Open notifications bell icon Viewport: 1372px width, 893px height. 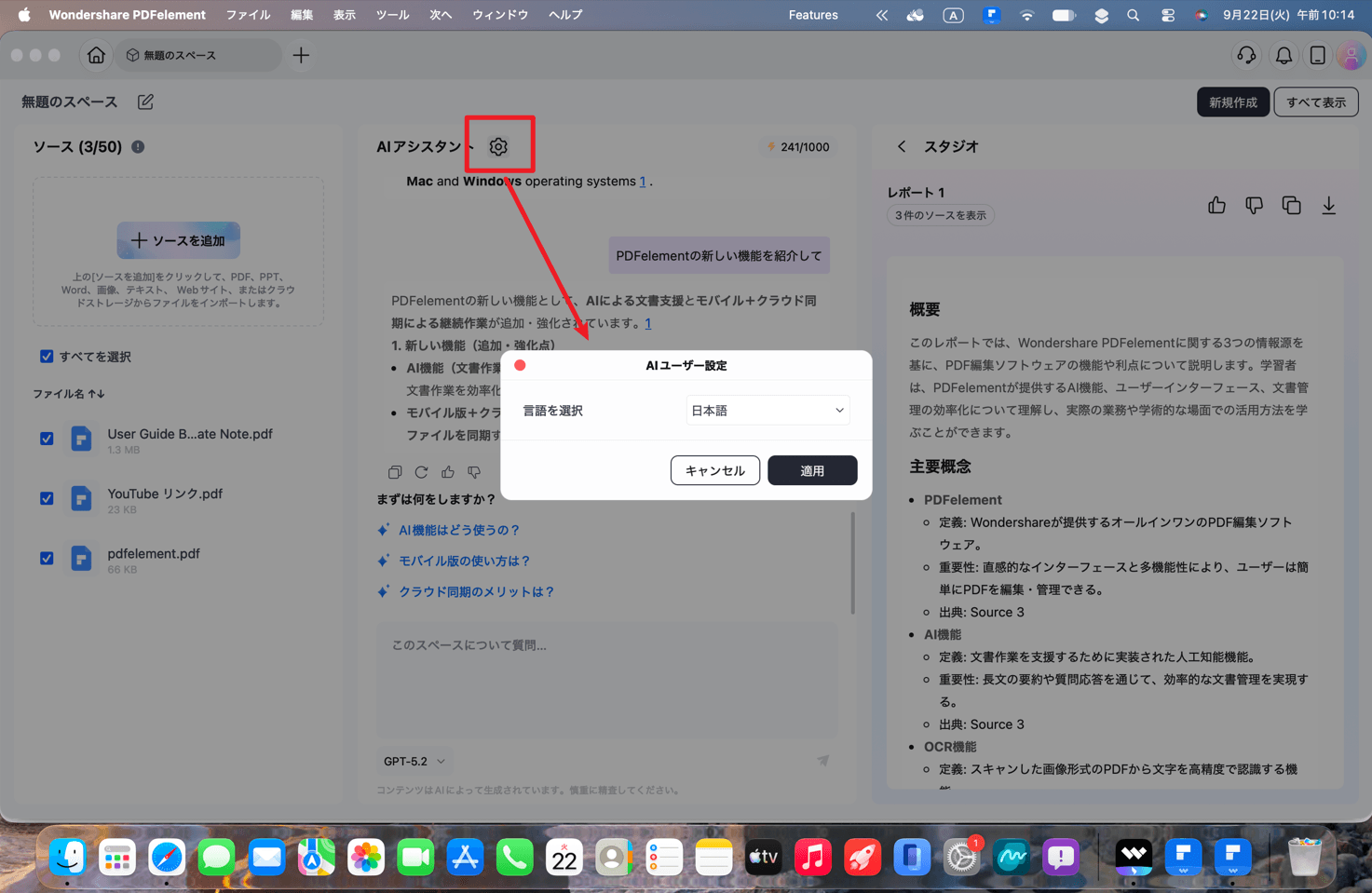(x=1284, y=55)
